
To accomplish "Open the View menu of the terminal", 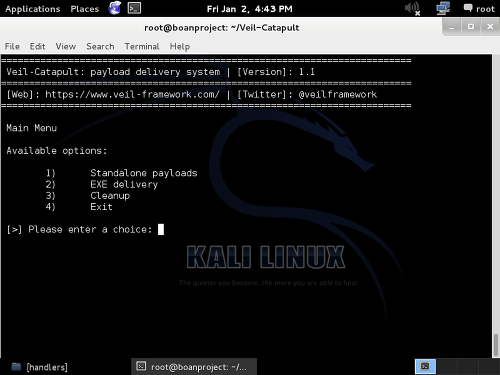I will (x=66, y=46).
